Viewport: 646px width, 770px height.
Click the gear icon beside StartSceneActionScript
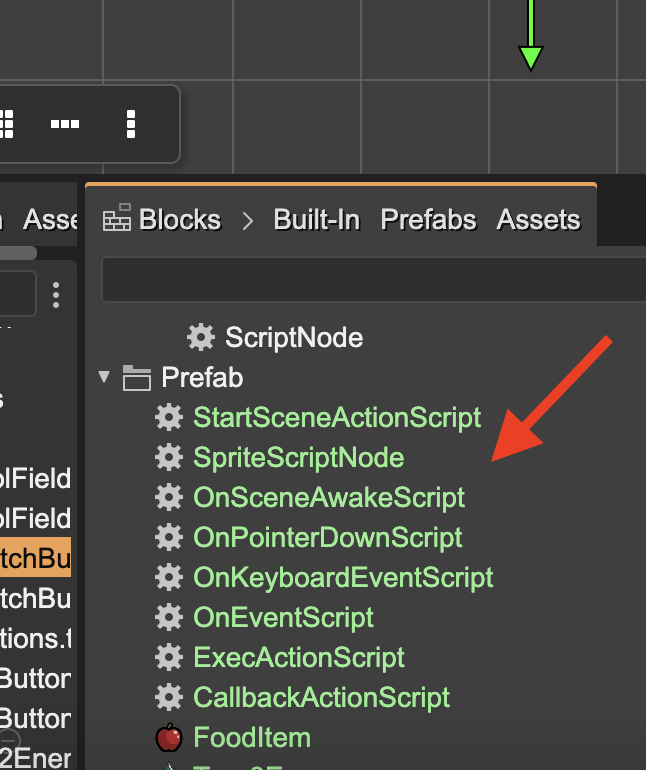point(169,417)
